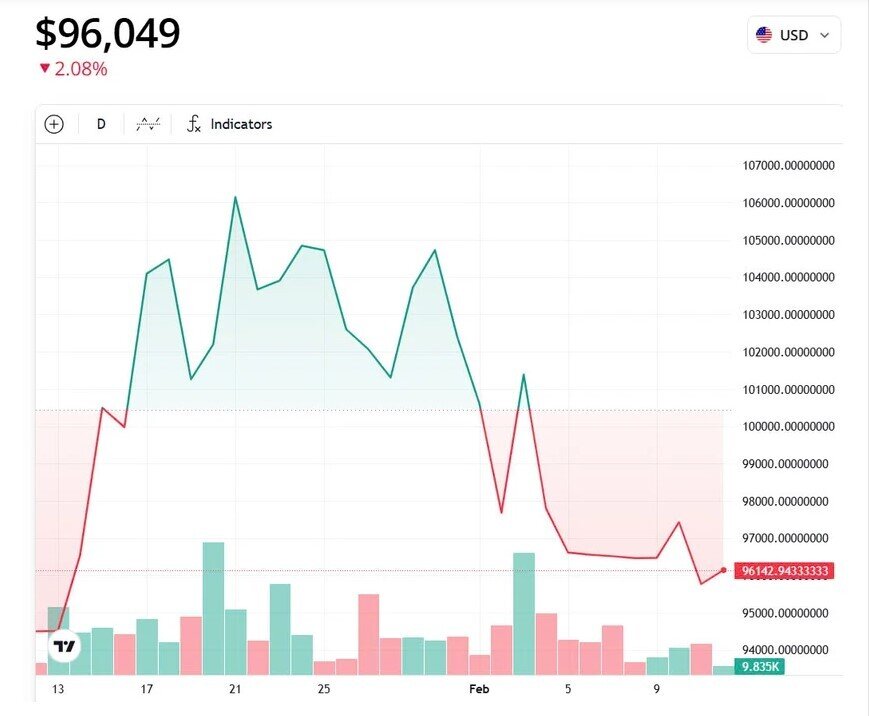Click the fx icon beside Indicators
Image resolution: width=869 pixels, height=716 pixels.
[x=193, y=124]
